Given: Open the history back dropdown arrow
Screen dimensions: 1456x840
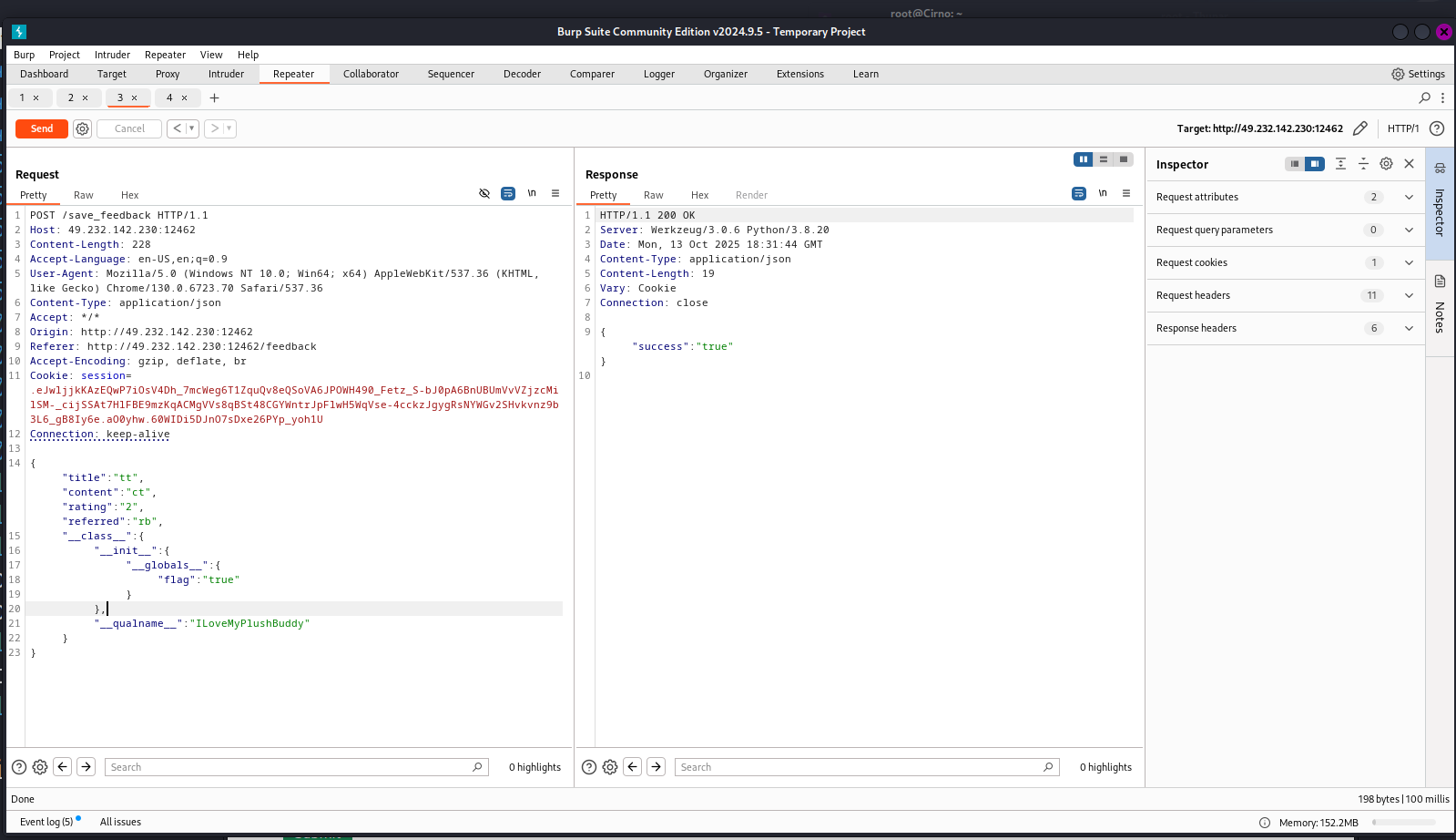Looking at the screenshot, I should [192, 128].
